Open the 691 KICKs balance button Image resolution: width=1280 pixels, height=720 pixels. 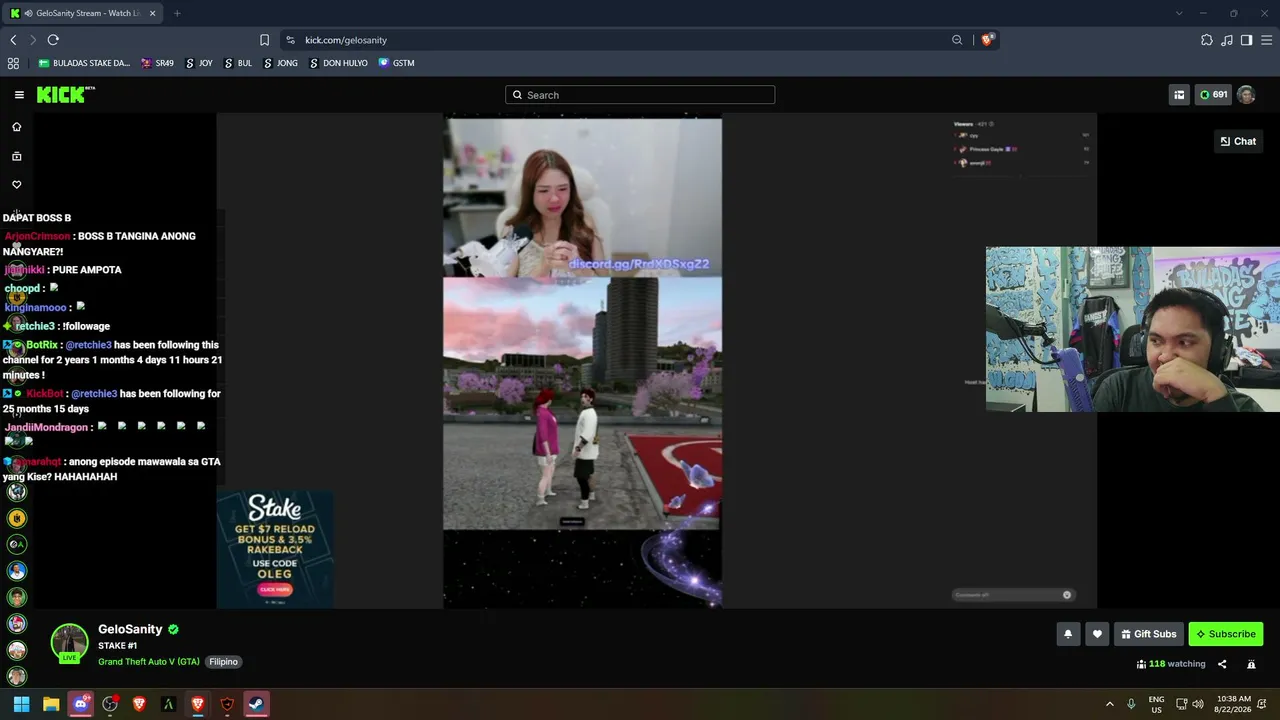1213,95
